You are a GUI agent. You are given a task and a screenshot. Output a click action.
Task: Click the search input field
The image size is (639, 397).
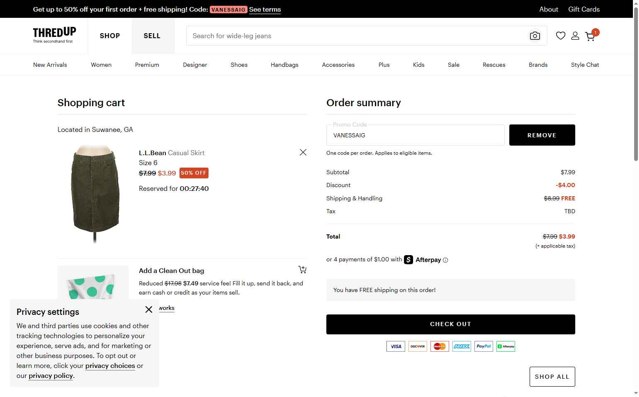[357, 36]
